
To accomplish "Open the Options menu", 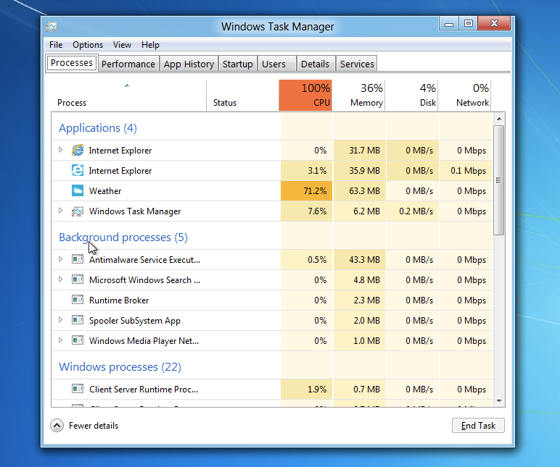I will (88, 45).
